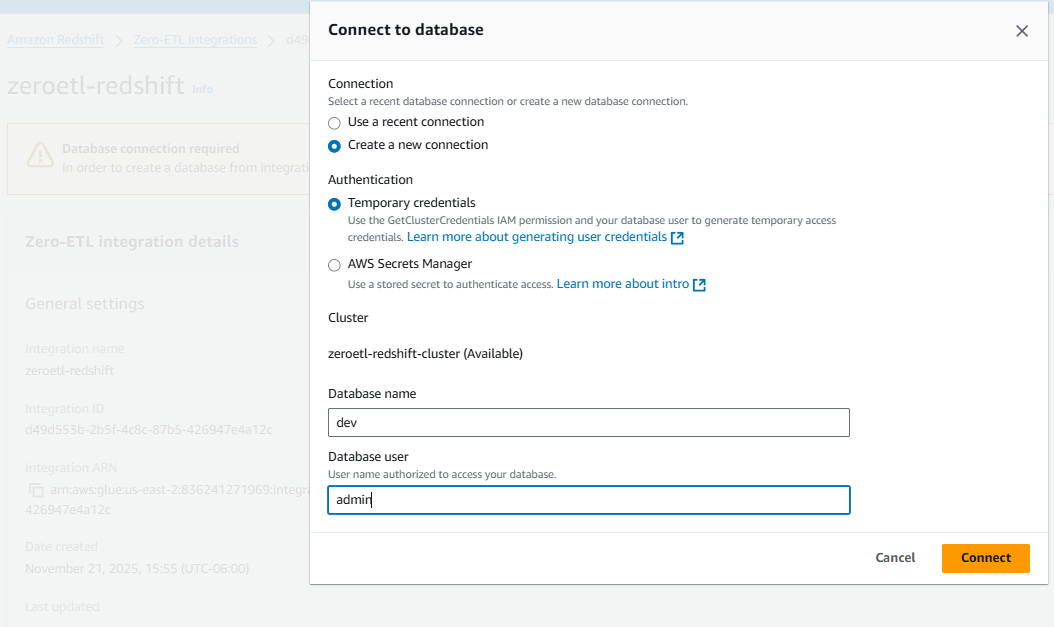Open Learn more about generating user credentials link
Image resolution: width=1054 pixels, height=627 pixels.
(x=536, y=237)
